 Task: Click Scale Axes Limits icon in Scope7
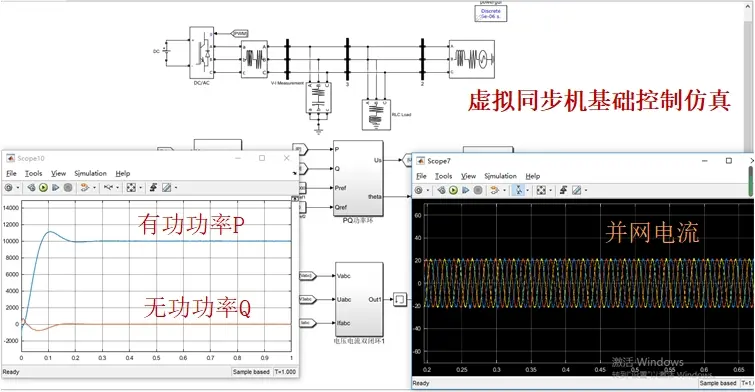(541, 190)
